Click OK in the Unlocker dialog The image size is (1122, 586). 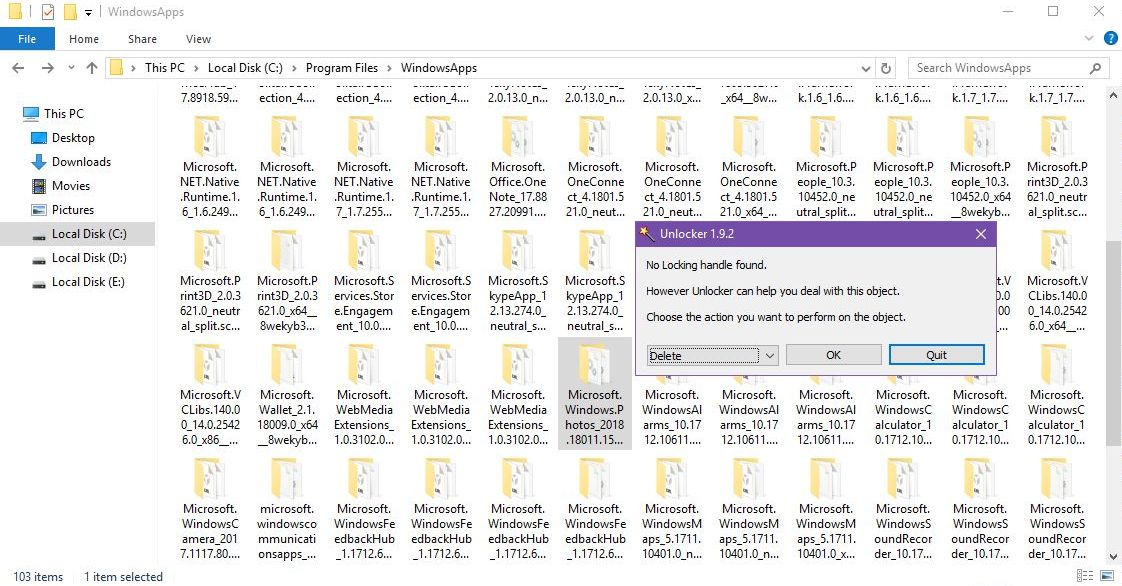tap(834, 355)
